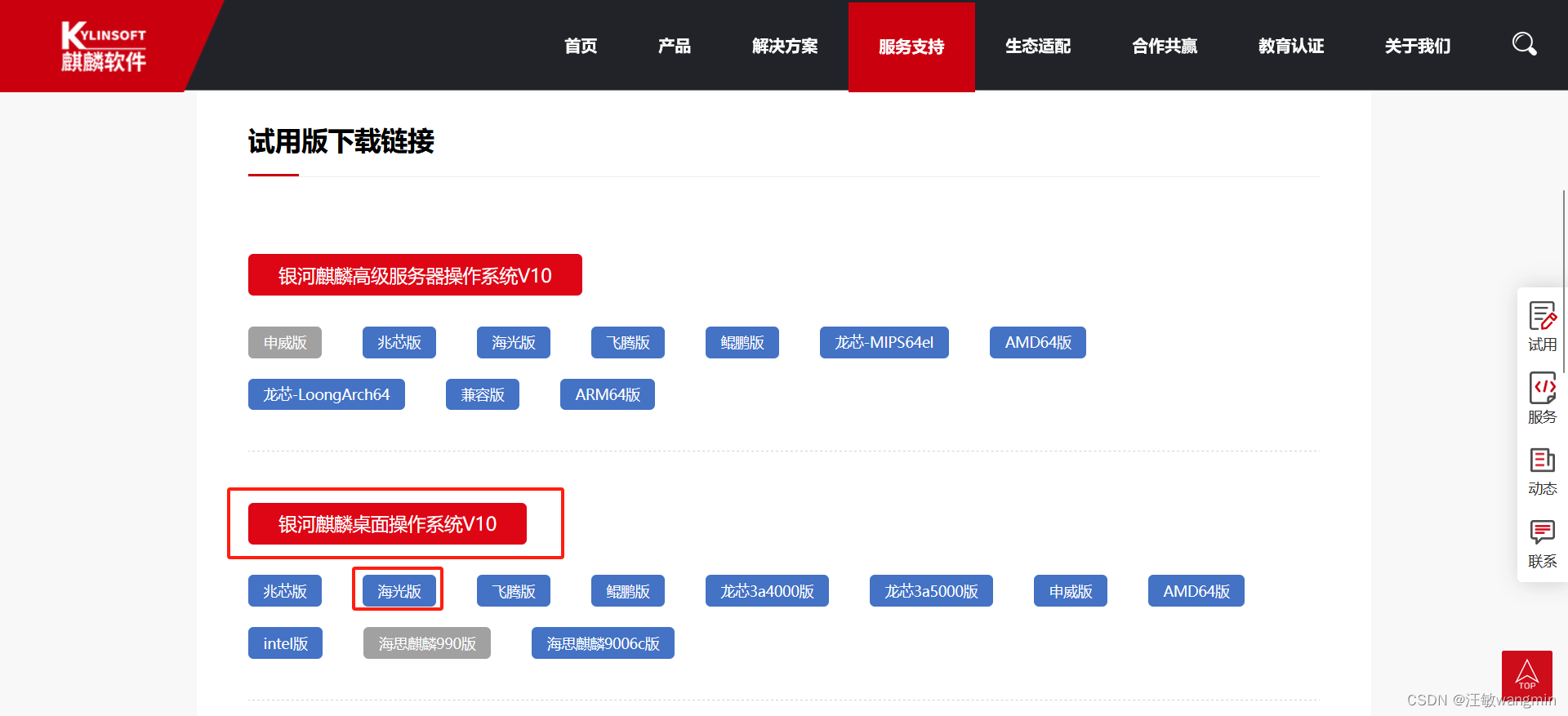Open the 产品 menu item

675,46
